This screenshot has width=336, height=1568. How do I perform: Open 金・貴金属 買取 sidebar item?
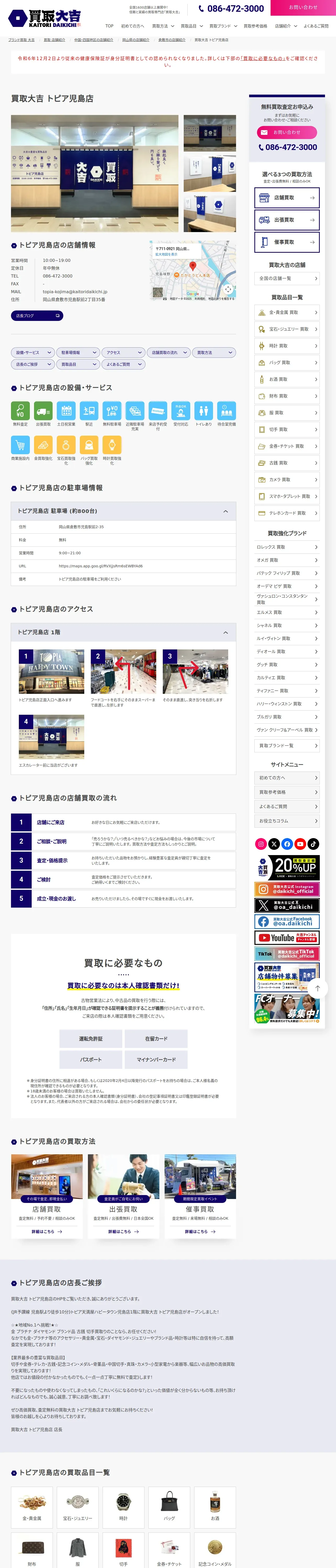click(x=287, y=312)
